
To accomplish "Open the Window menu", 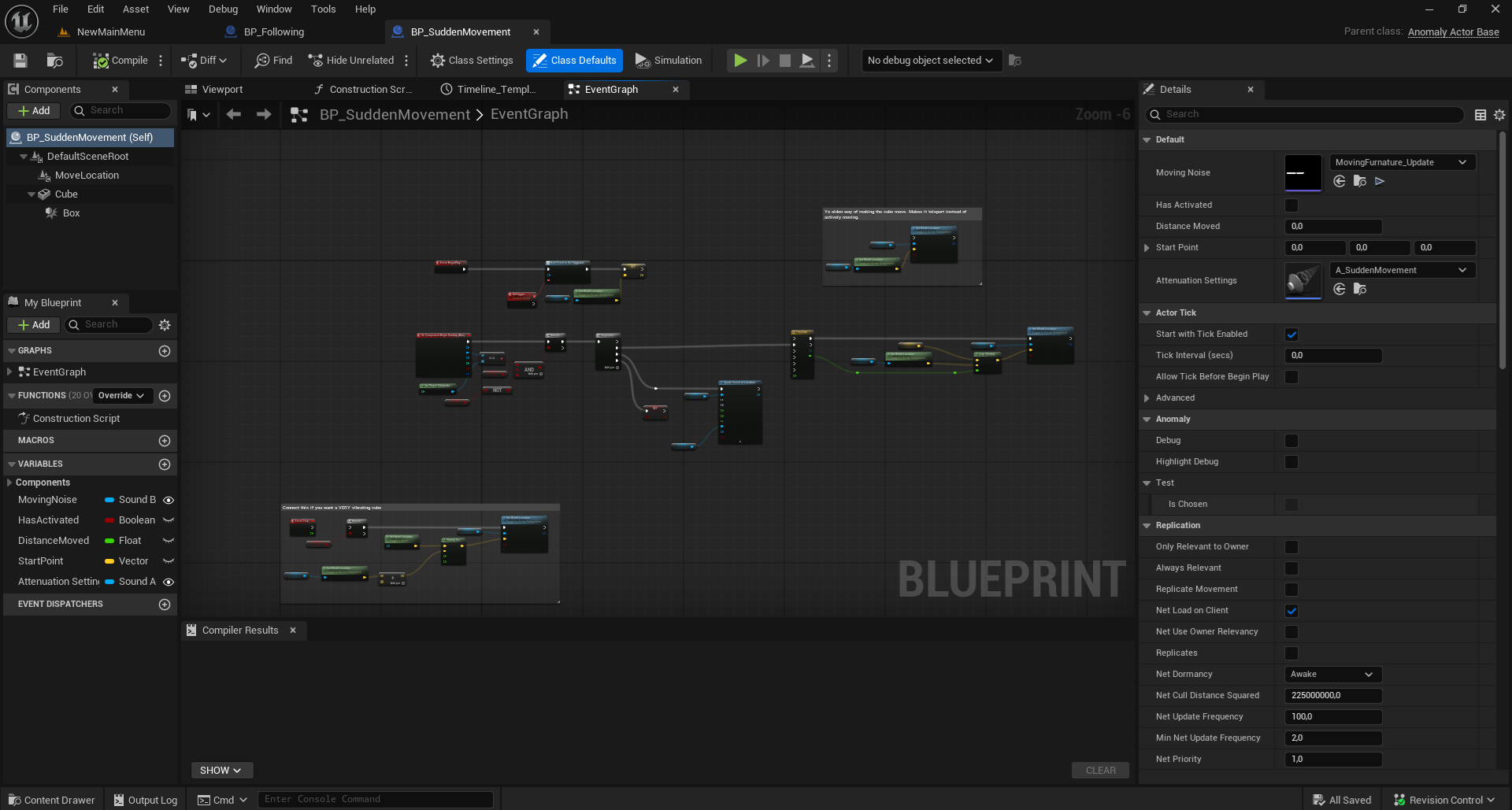I will tap(273, 9).
